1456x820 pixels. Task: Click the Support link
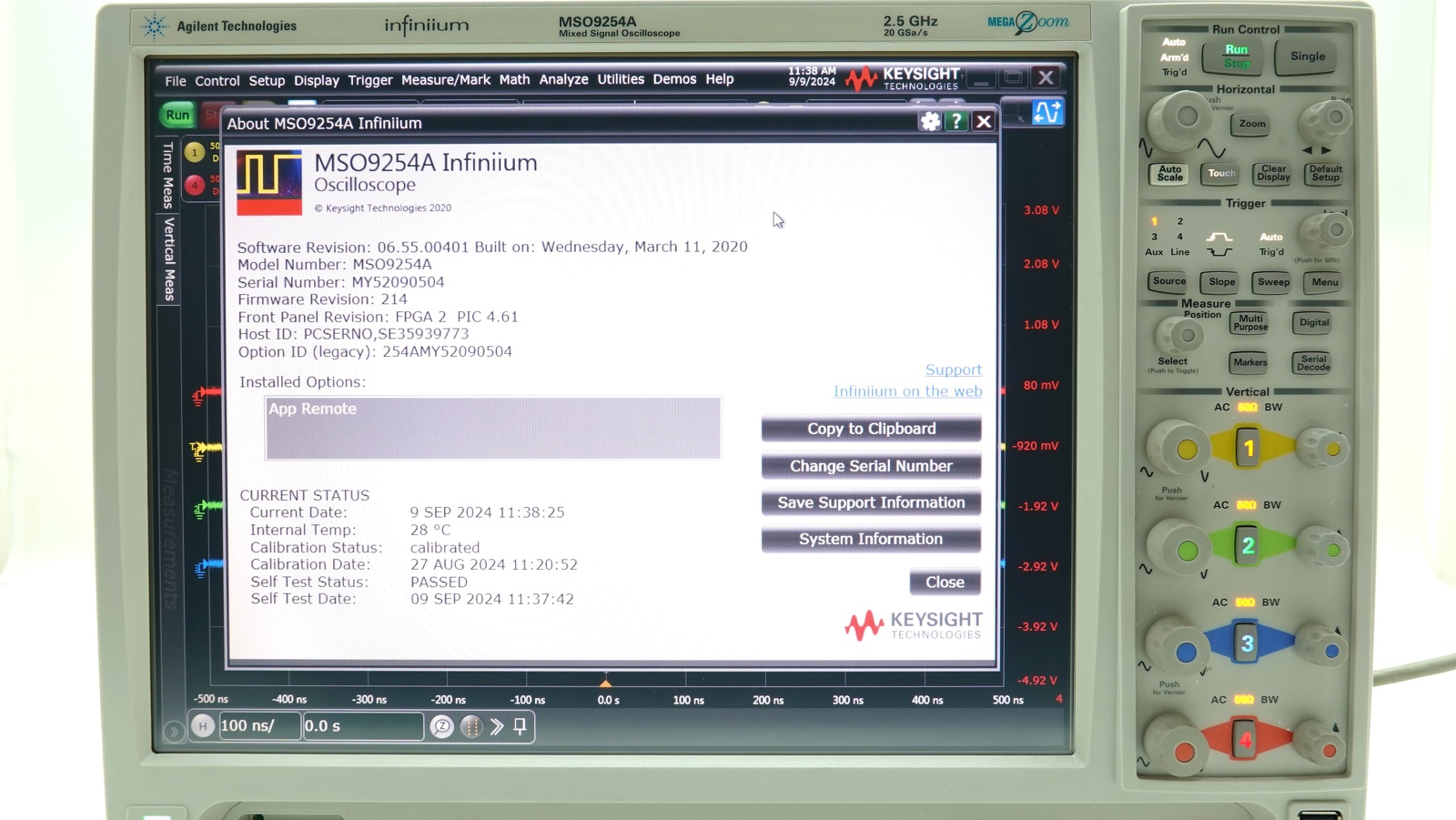coord(954,370)
